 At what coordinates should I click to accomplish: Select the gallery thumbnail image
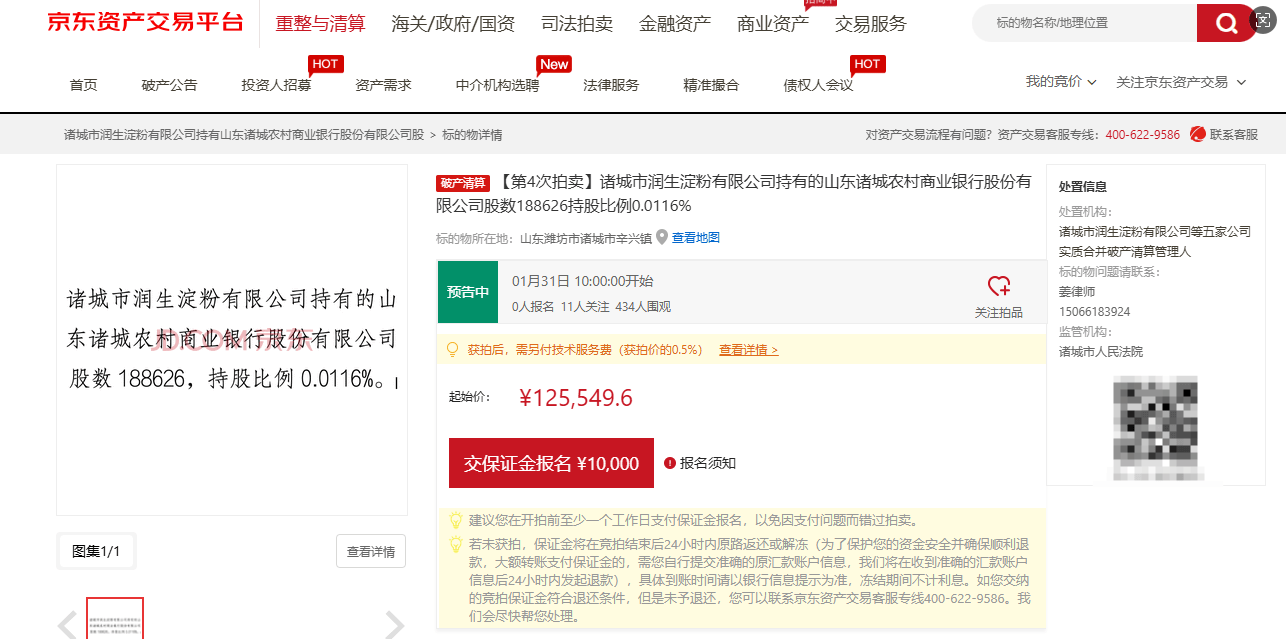pos(115,618)
